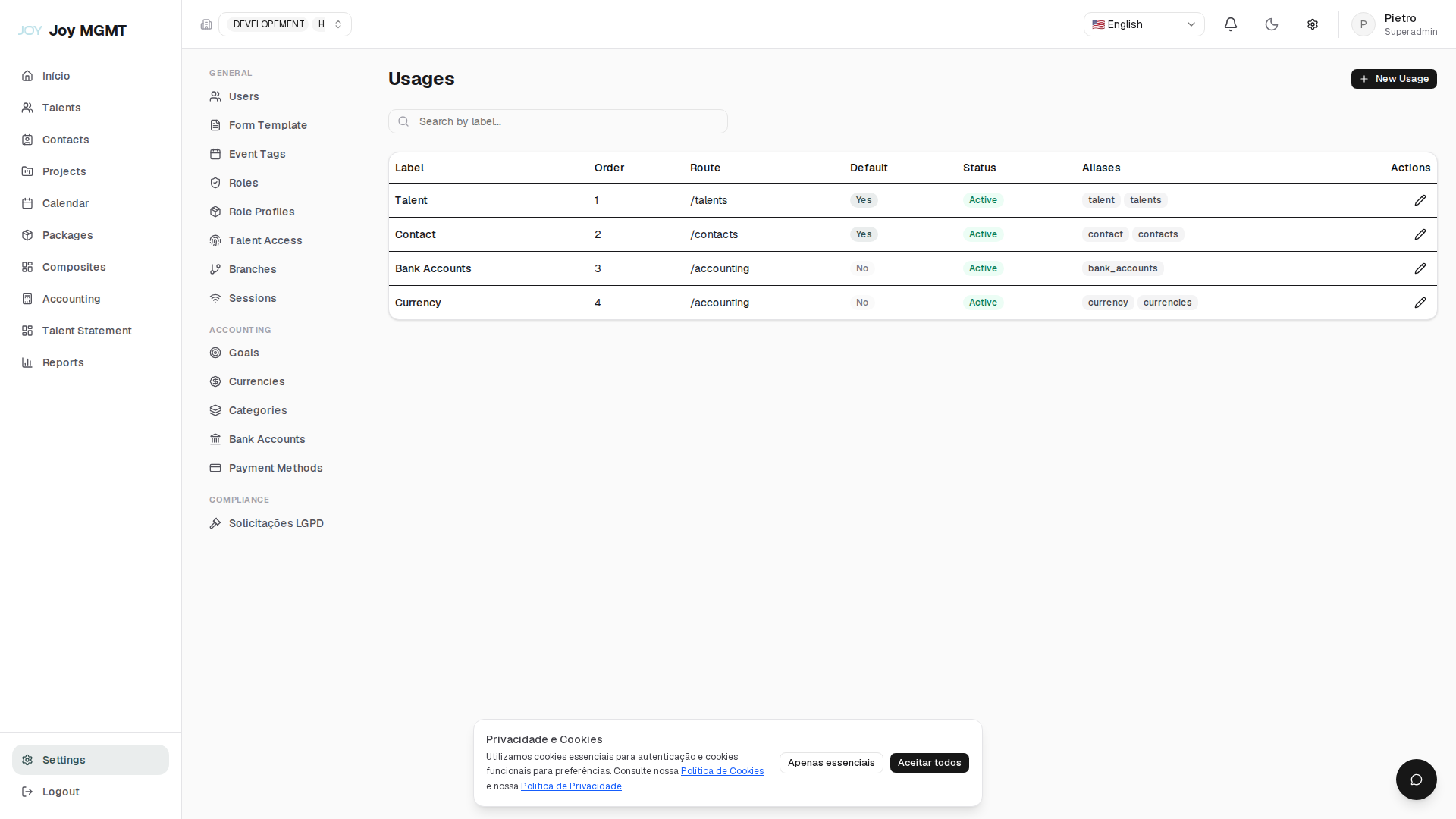Edit the Contact usage row

1420,234
